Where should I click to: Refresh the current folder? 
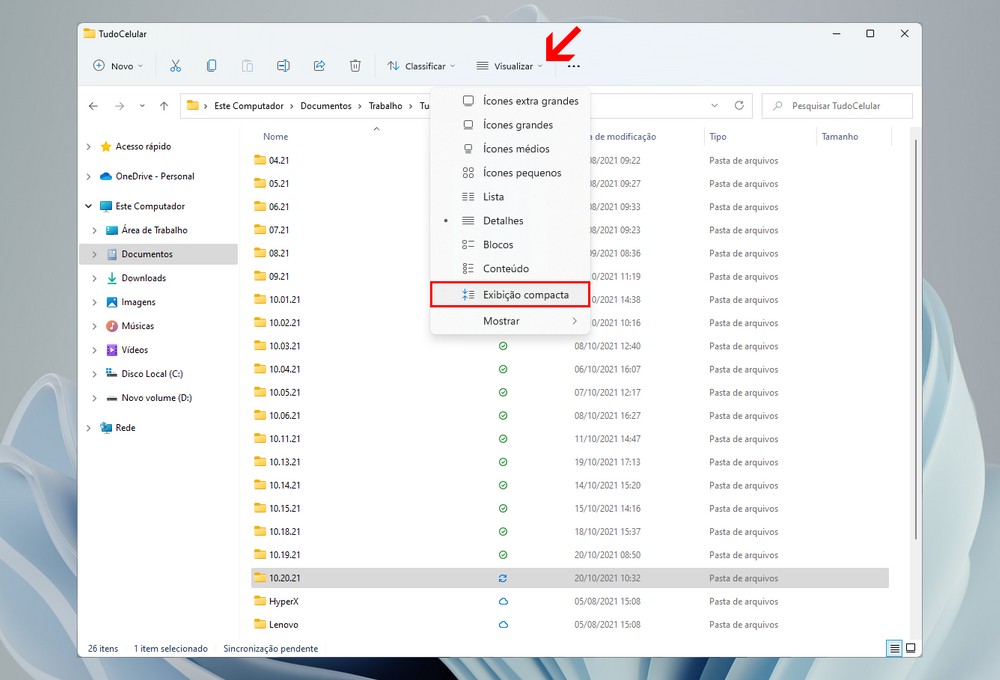click(739, 105)
